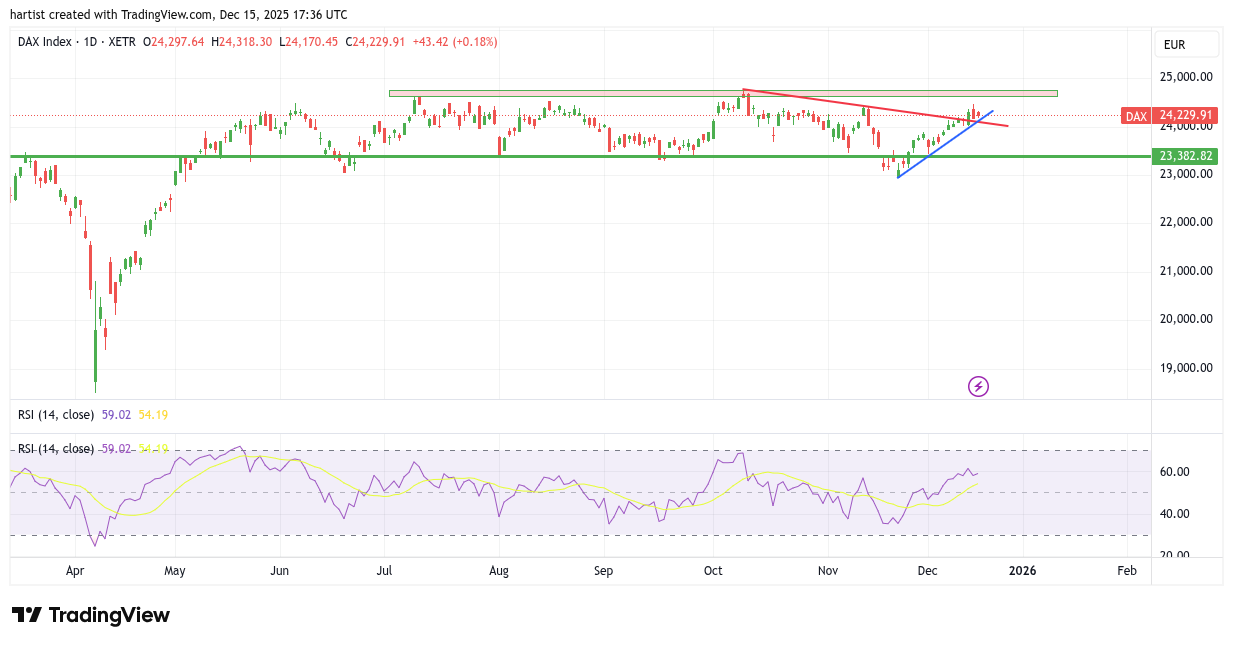Click the Jul label on the time axis

click(384, 571)
